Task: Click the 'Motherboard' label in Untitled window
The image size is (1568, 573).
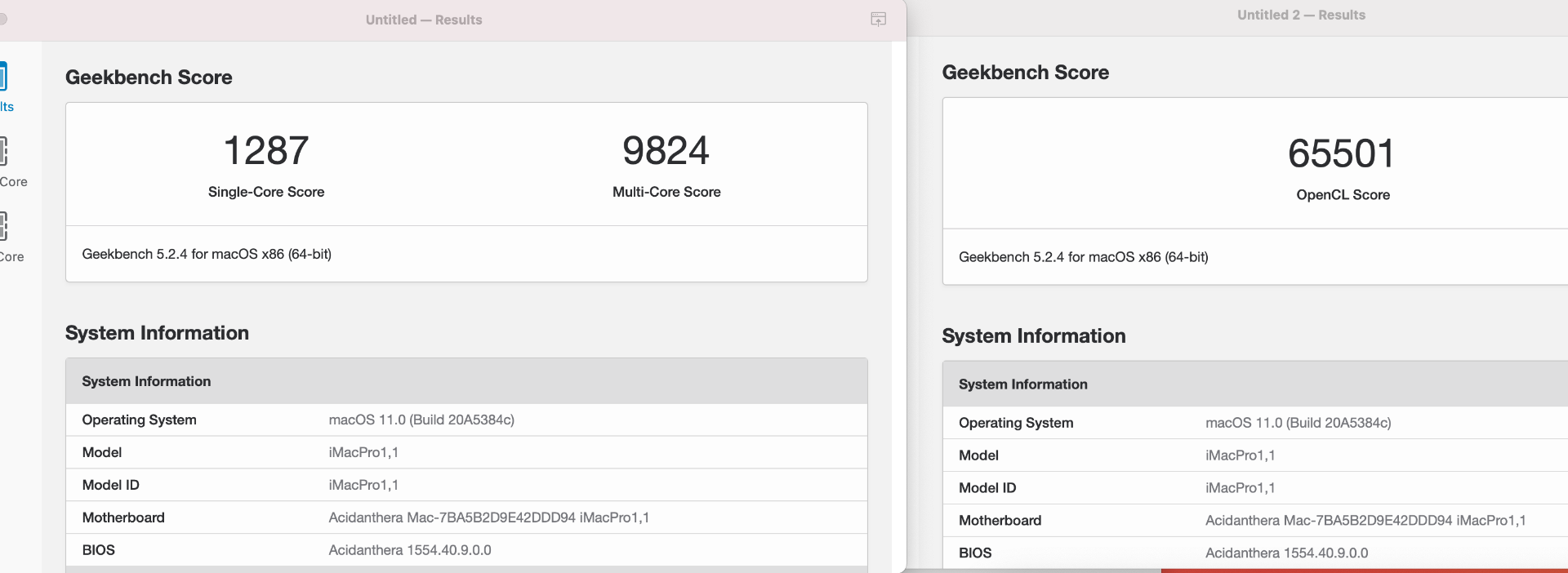Action: (x=123, y=517)
